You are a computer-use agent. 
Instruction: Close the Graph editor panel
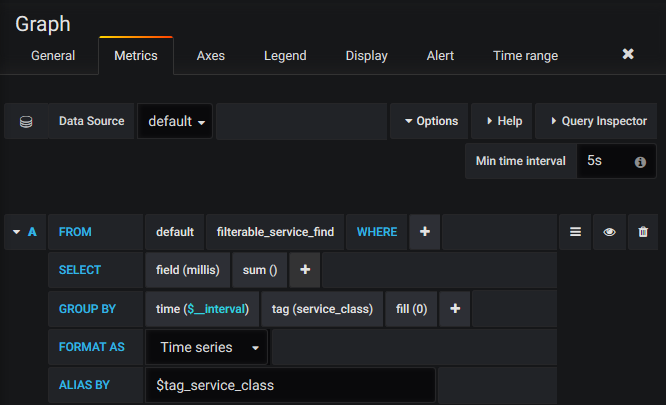coord(628,54)
